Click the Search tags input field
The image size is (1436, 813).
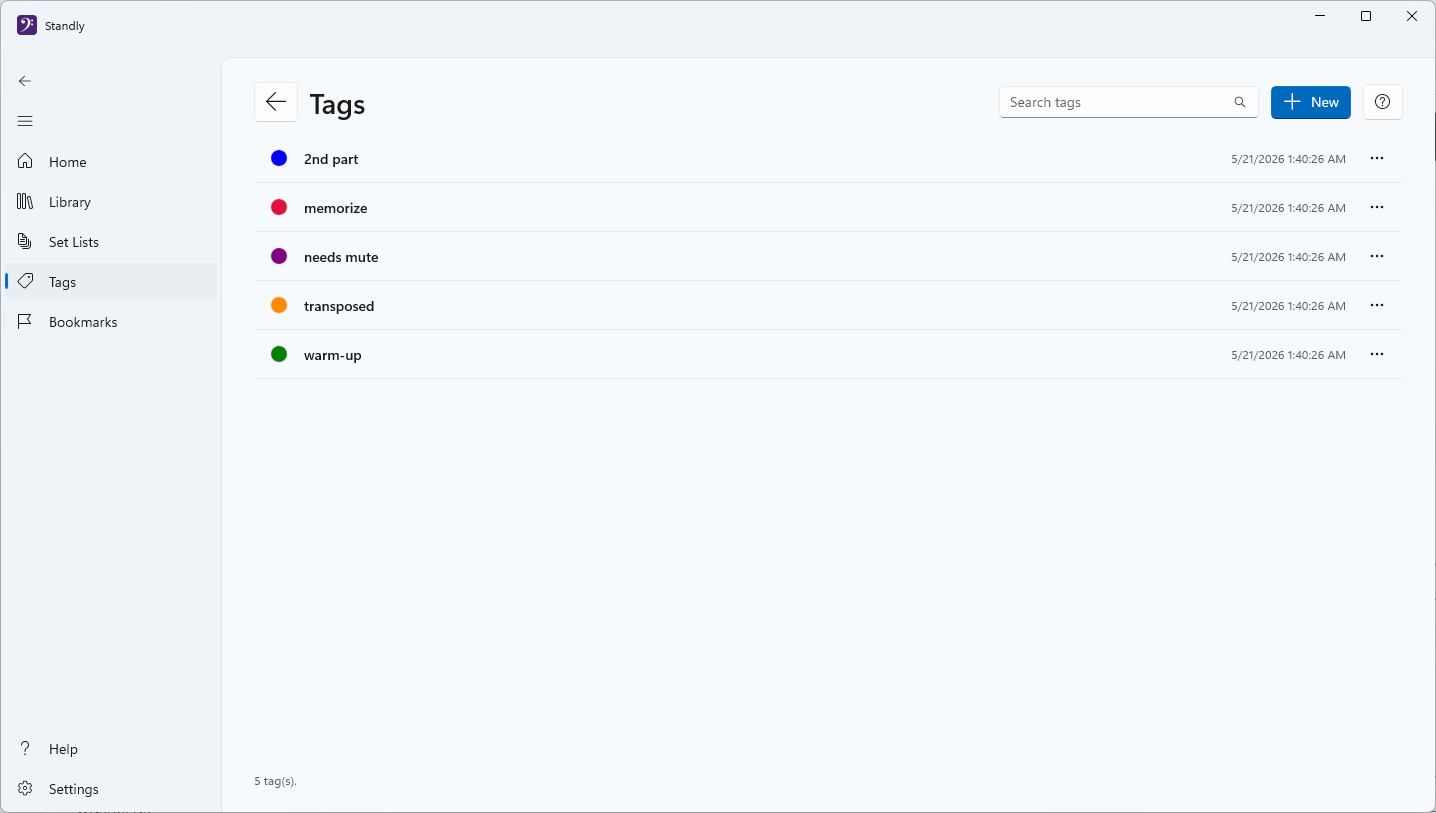1129,102
